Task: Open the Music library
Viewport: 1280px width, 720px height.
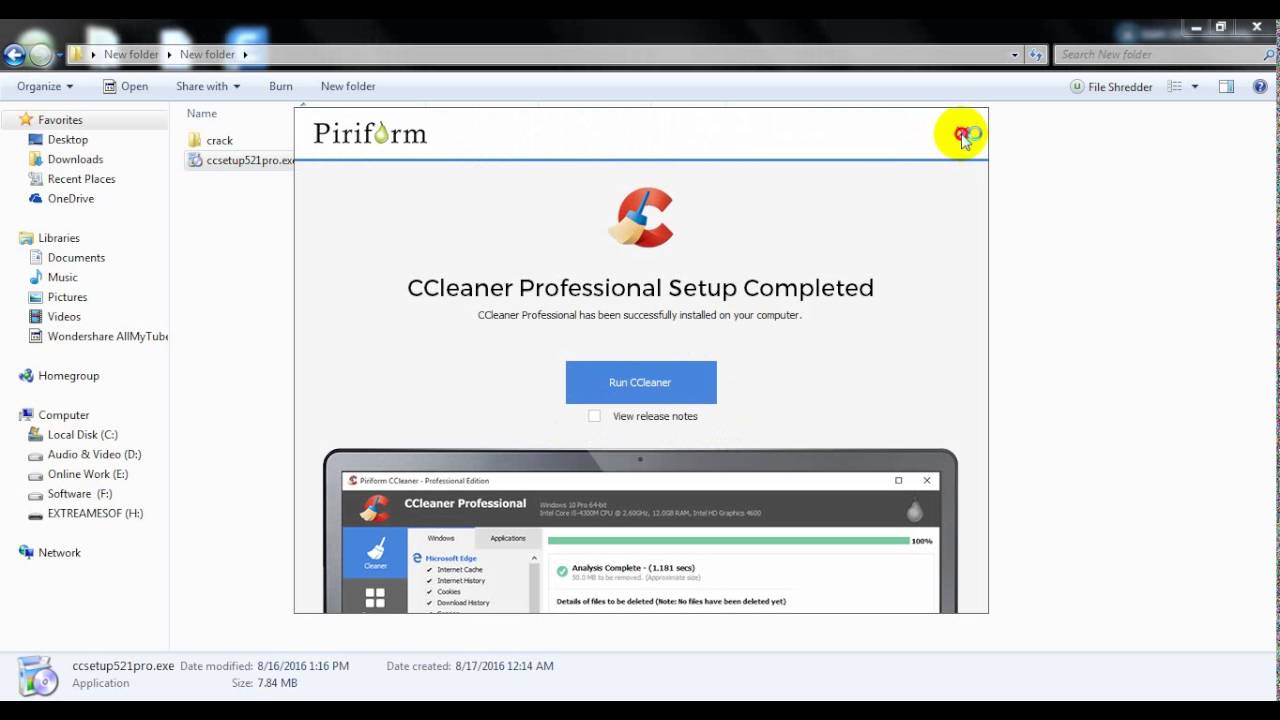Action: tap(62, 277)
